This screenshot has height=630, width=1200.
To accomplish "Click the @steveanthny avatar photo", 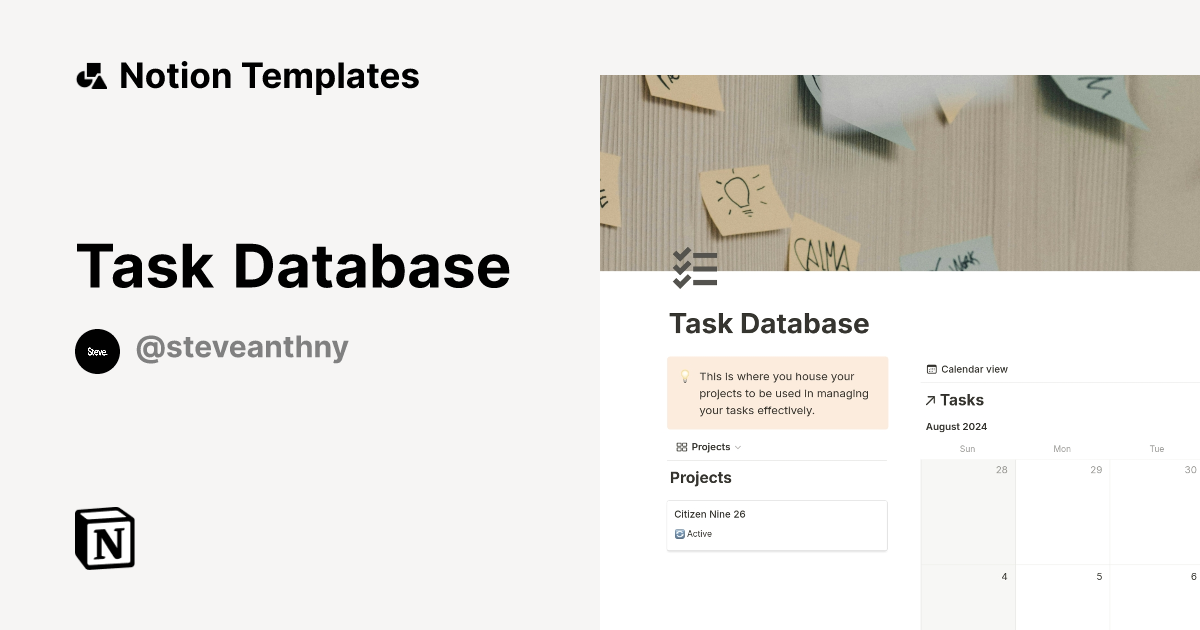I will pyautogui.click(x=97, y=351).
